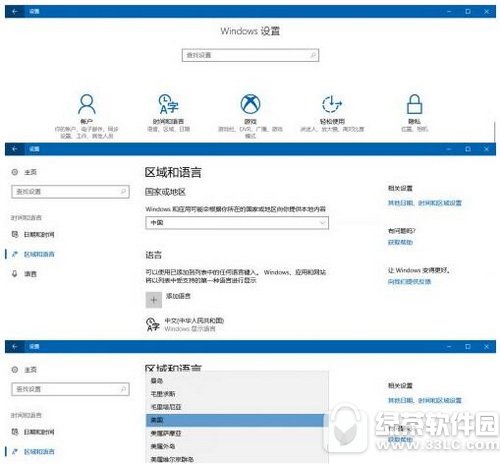
Task: Select 日期和时间 in the sidebar of the window with the open country list
Action: click(33, 432)
